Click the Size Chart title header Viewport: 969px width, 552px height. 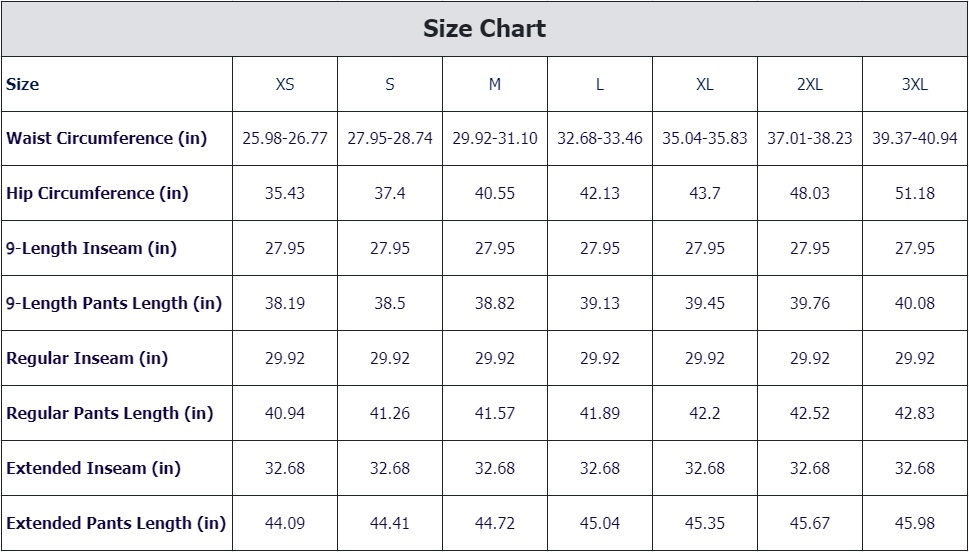[x=484, y=28]
